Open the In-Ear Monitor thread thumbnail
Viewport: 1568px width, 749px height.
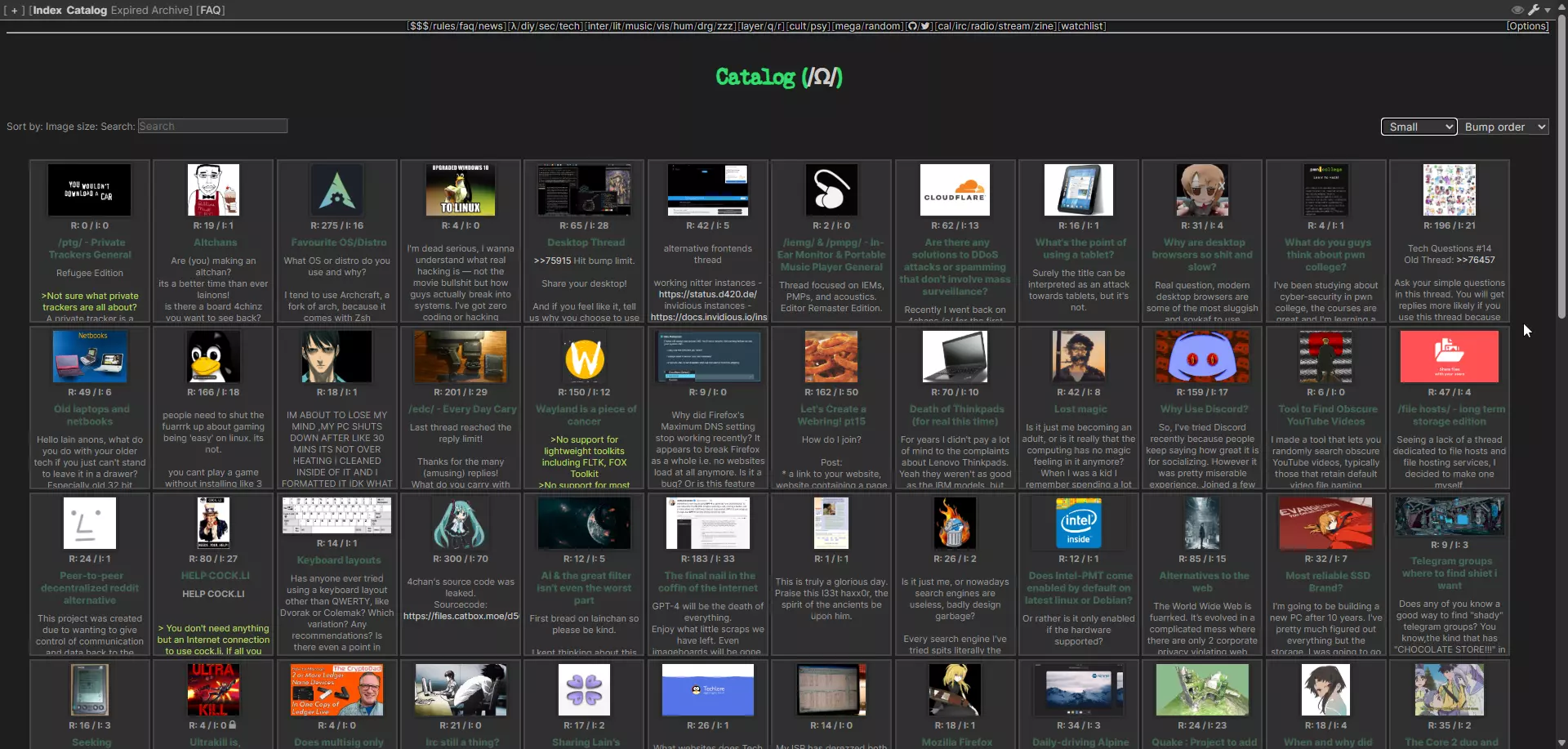coord(831,189)
